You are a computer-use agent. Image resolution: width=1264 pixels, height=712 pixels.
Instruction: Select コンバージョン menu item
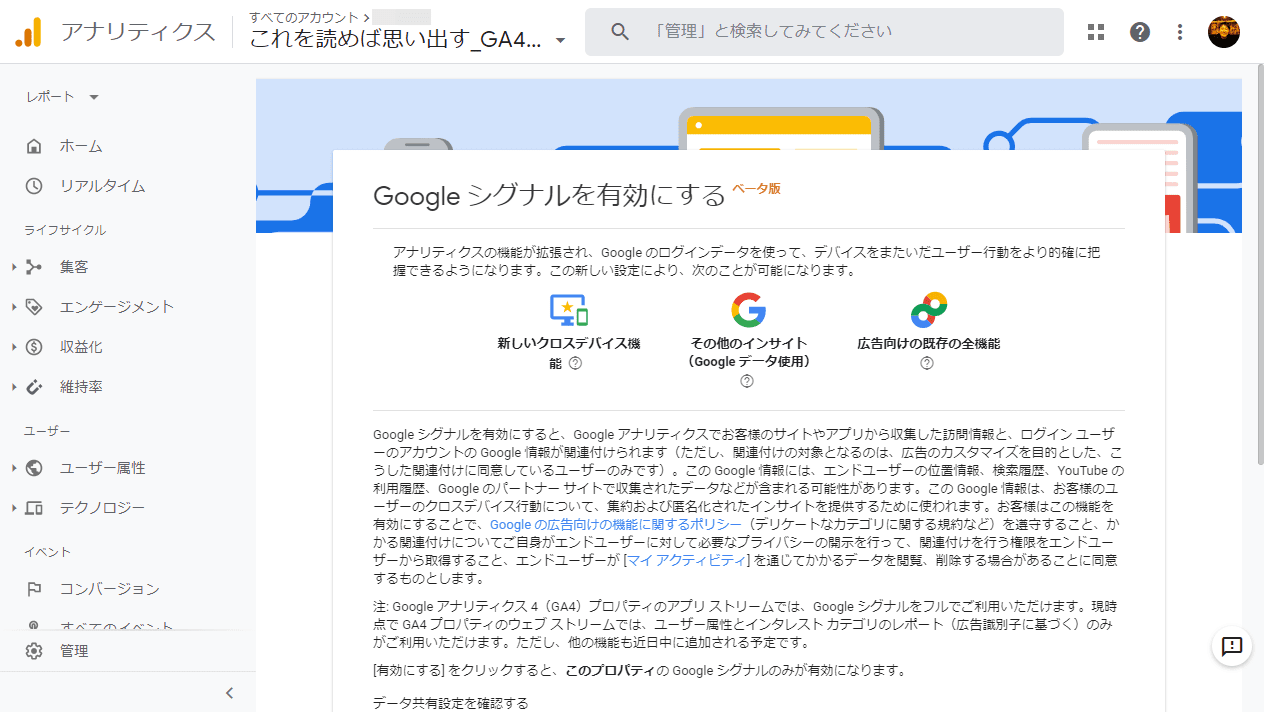109,589
